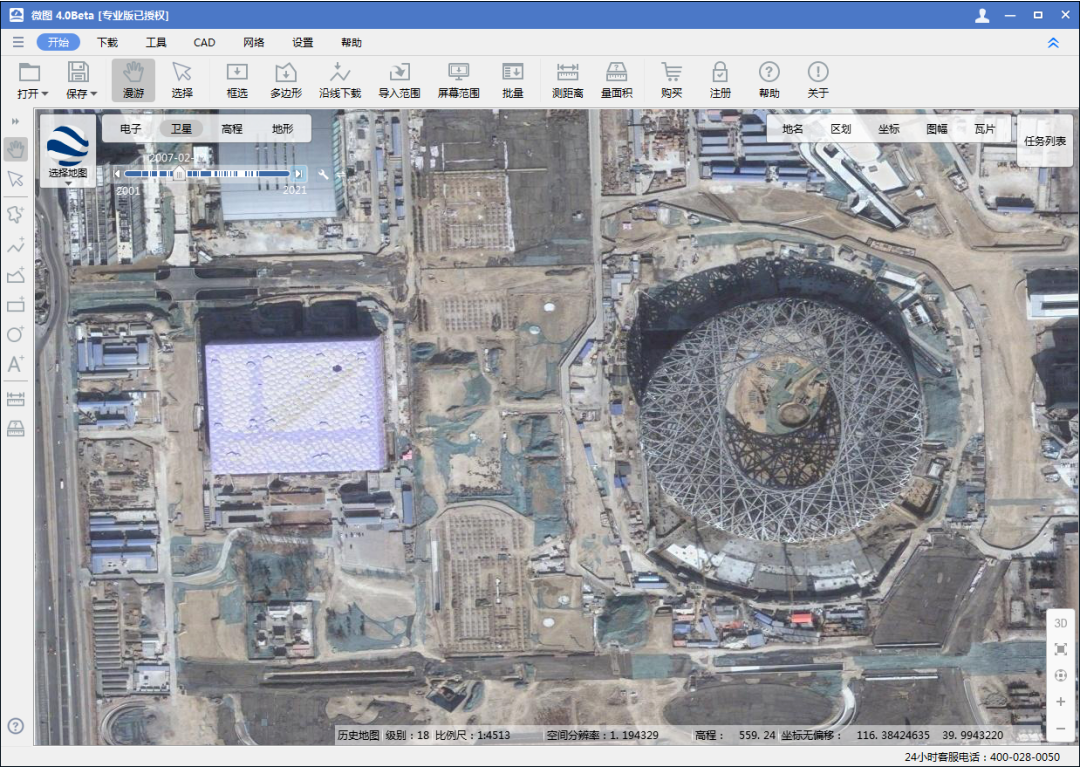Image resolution: width=1080 pixels, height=767 pixels.
Task: Switch map layer to 电子
Action: click(130, 129)
